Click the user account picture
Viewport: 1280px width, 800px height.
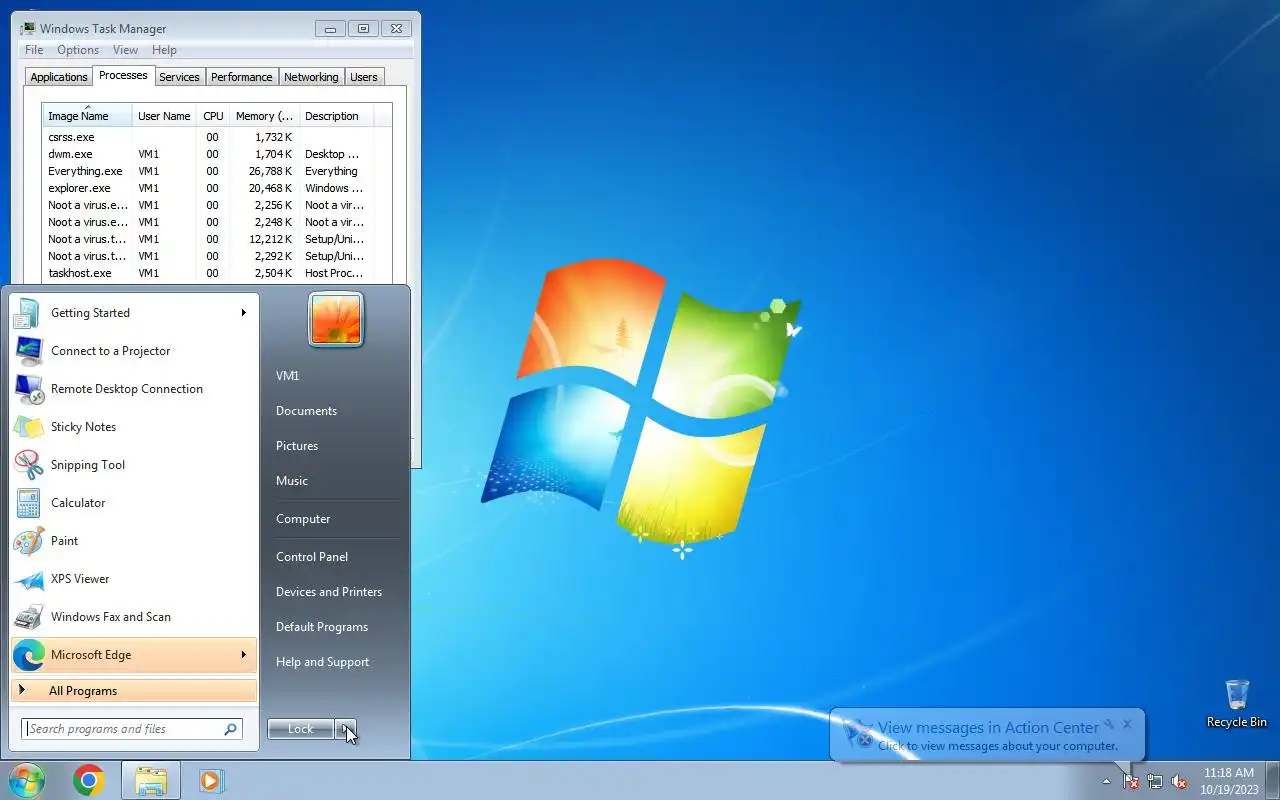pos(336,319)
